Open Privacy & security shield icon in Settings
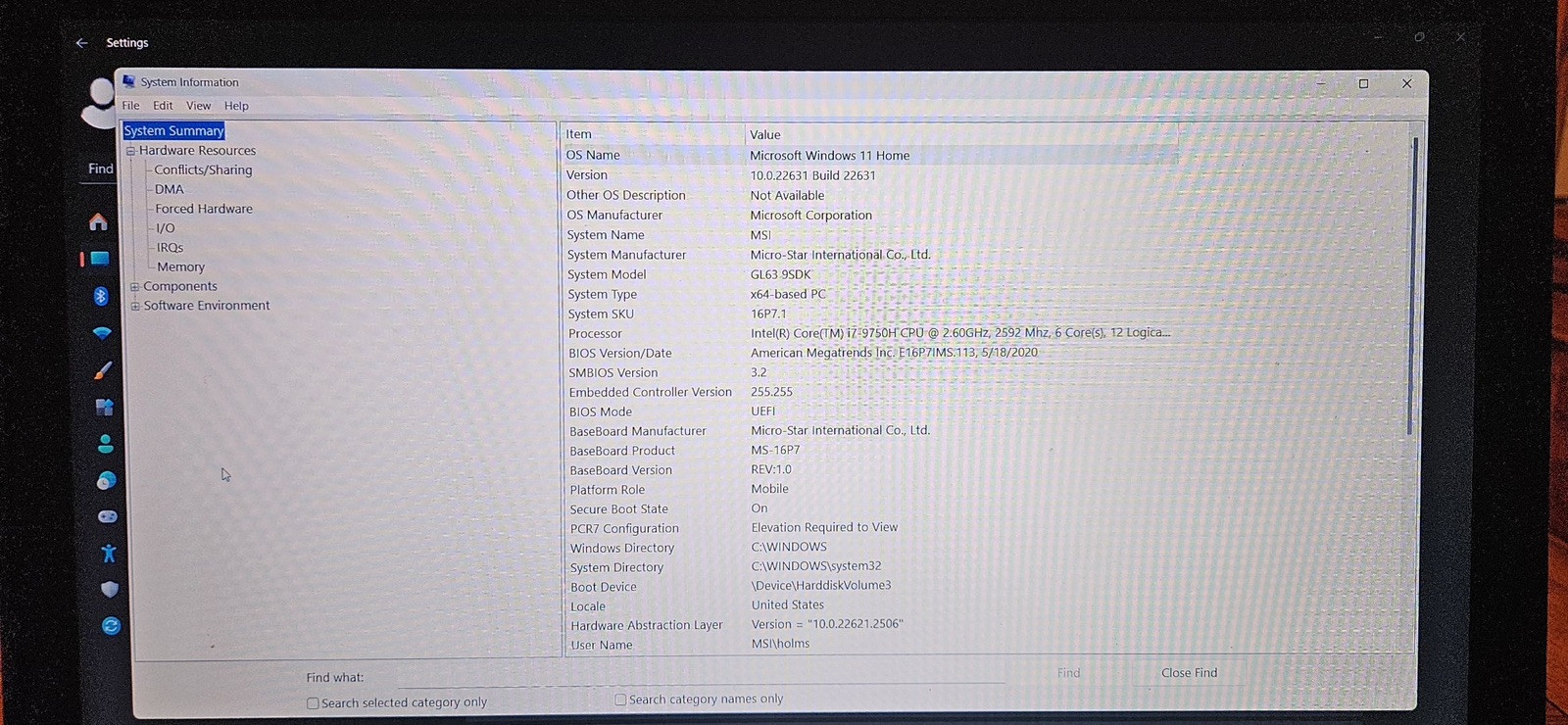Image resolution: width=1568 pixels, height=725 pixels. point(110,589)
